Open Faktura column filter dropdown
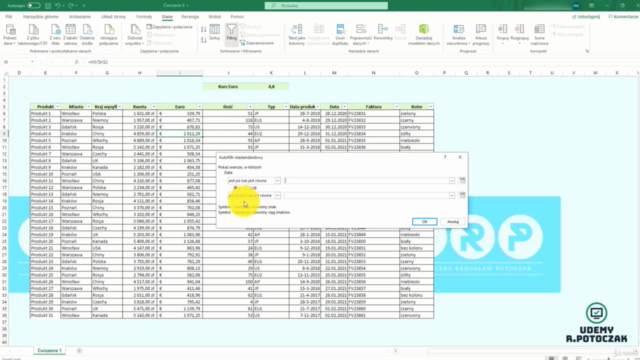 click(x=396, y=107)
